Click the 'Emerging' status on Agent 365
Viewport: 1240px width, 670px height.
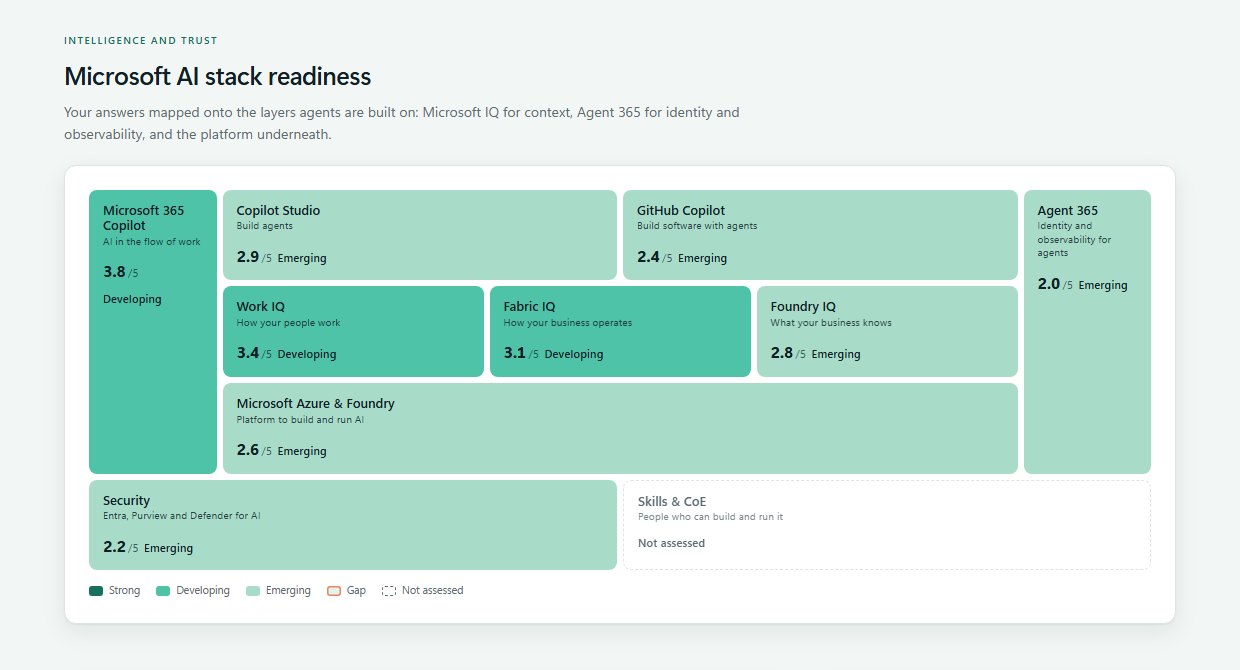click(1103, 285)
